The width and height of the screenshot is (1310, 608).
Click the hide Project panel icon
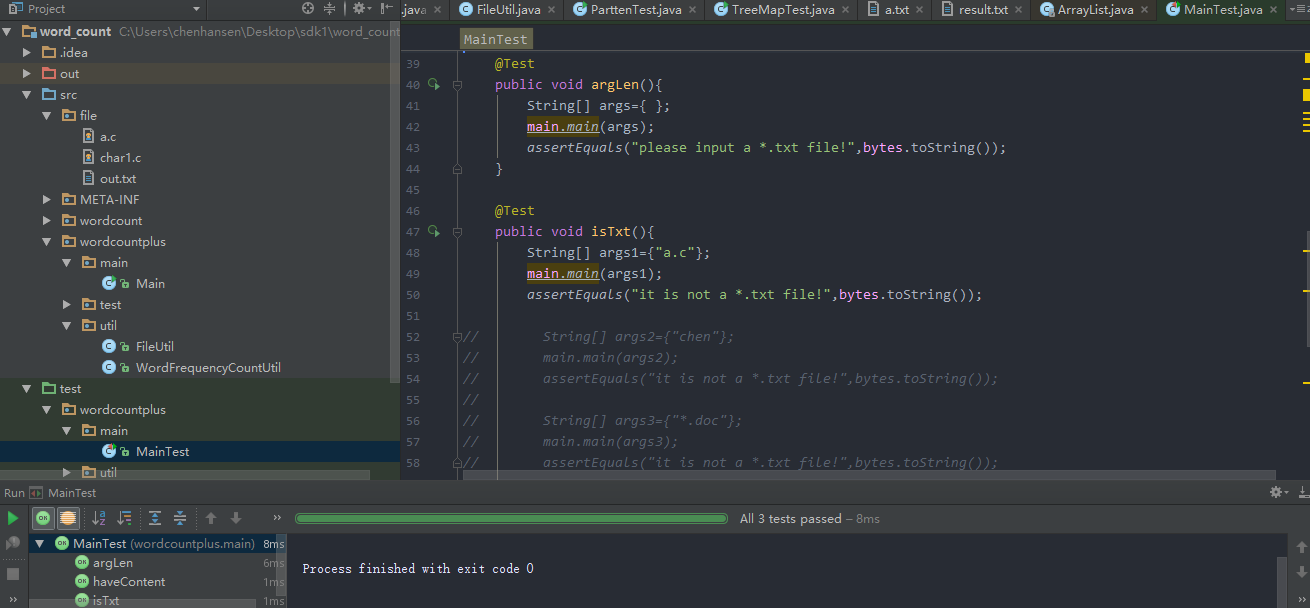[x=386, y=9]
